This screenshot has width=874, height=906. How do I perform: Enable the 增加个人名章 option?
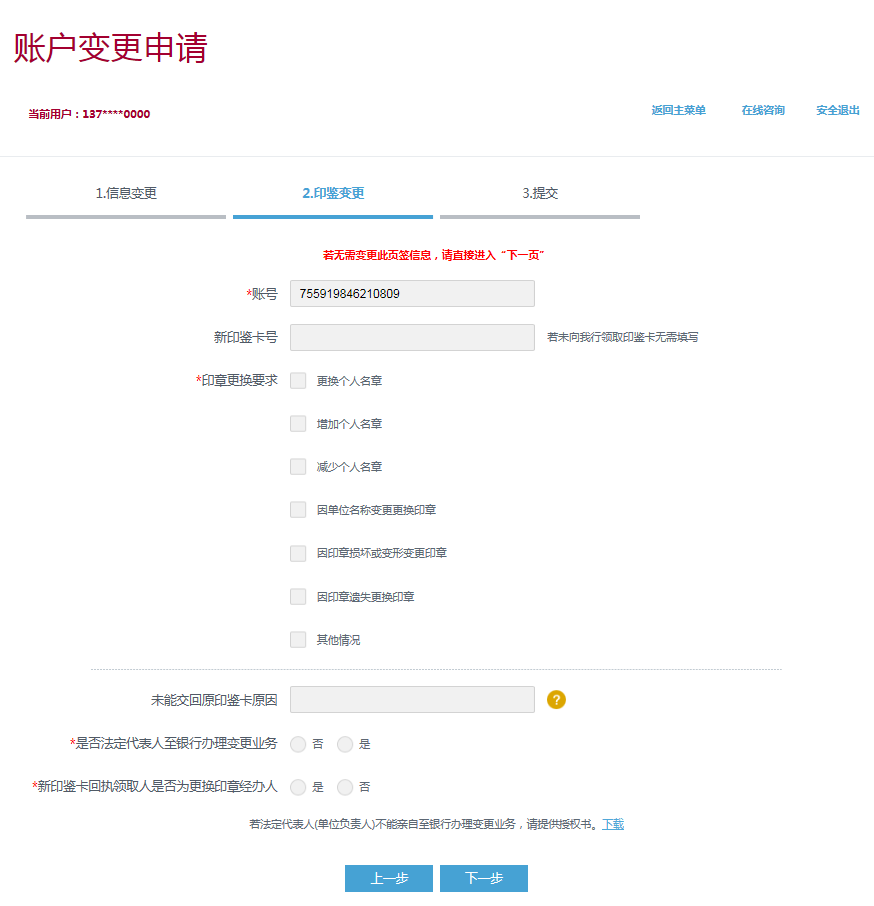click(x=298, y=424)
